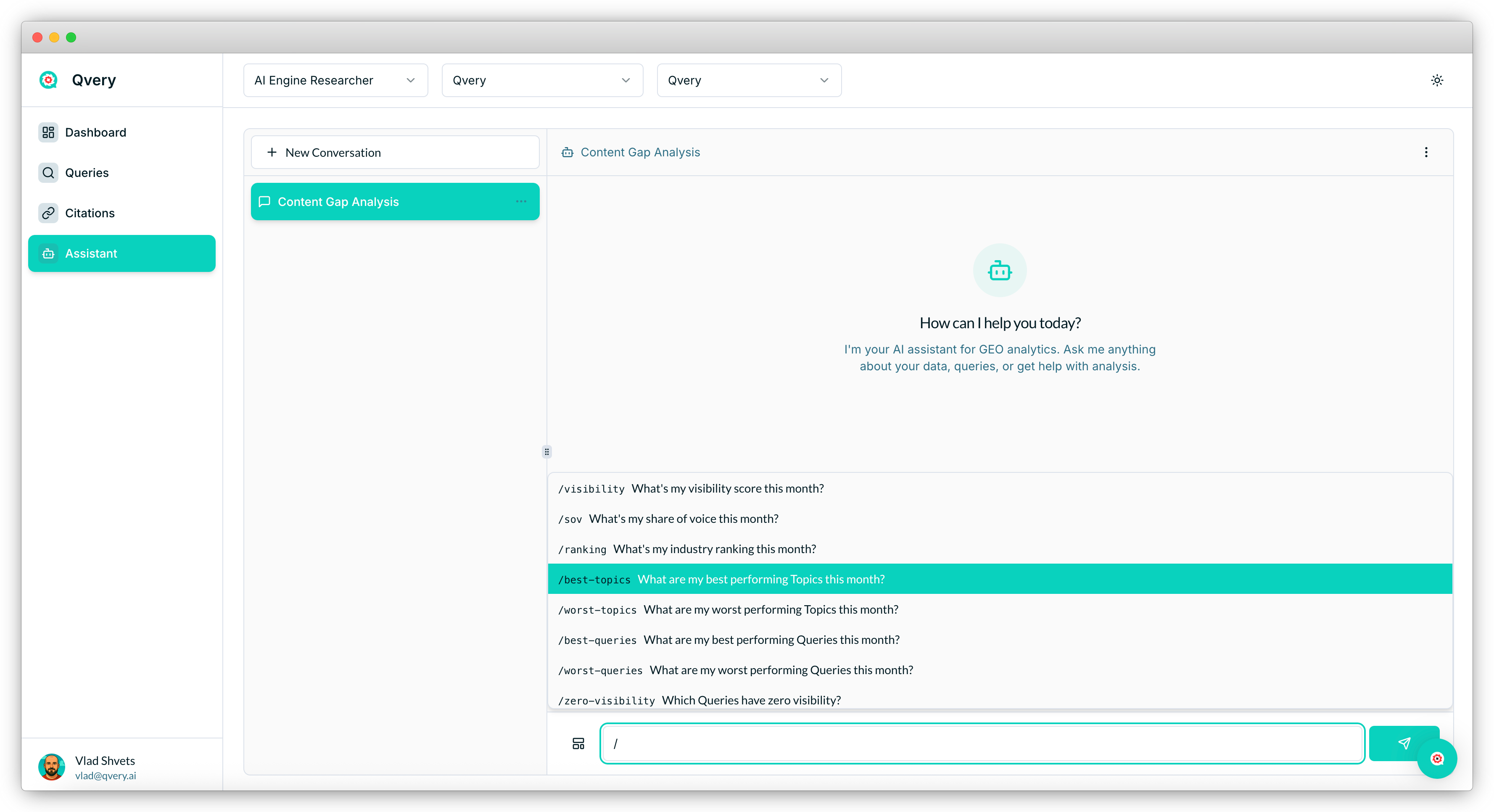This screenshot has height=812, width=1494.
Task: Go to Dashboard in sidebar
Action: tap(95, 132)
